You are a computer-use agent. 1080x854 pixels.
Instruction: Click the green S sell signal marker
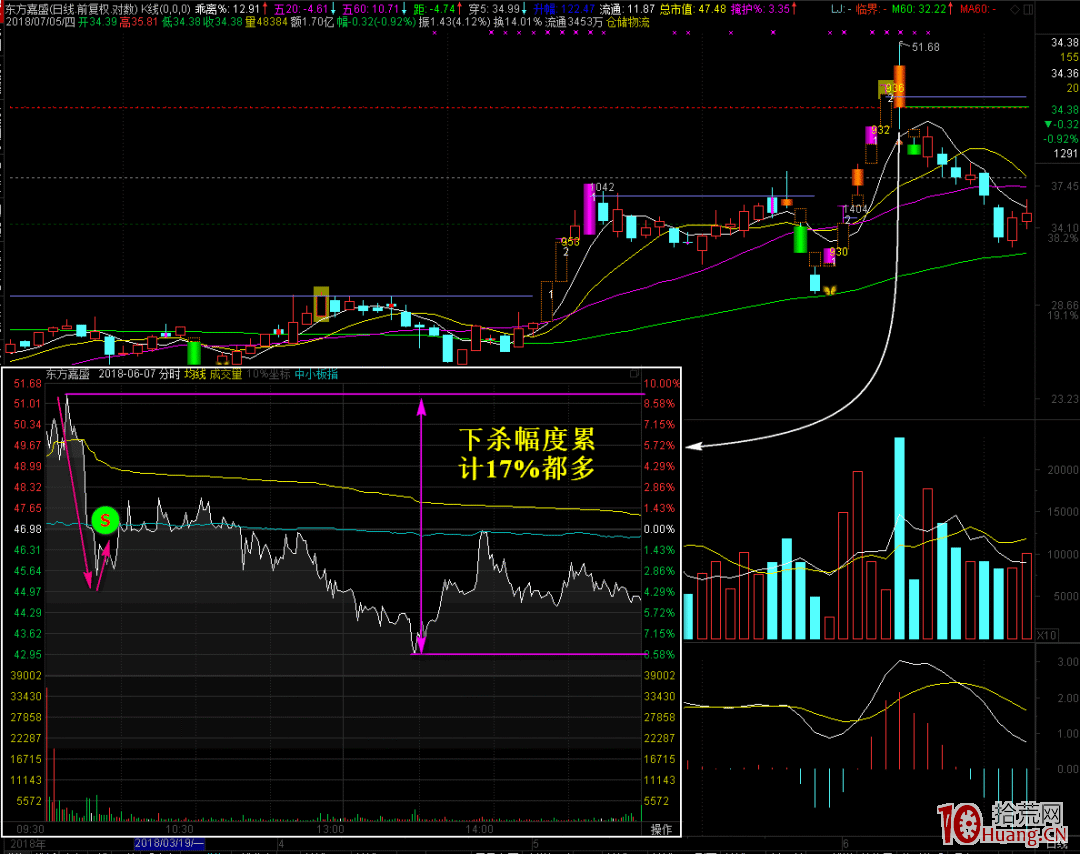click(105, 520)
